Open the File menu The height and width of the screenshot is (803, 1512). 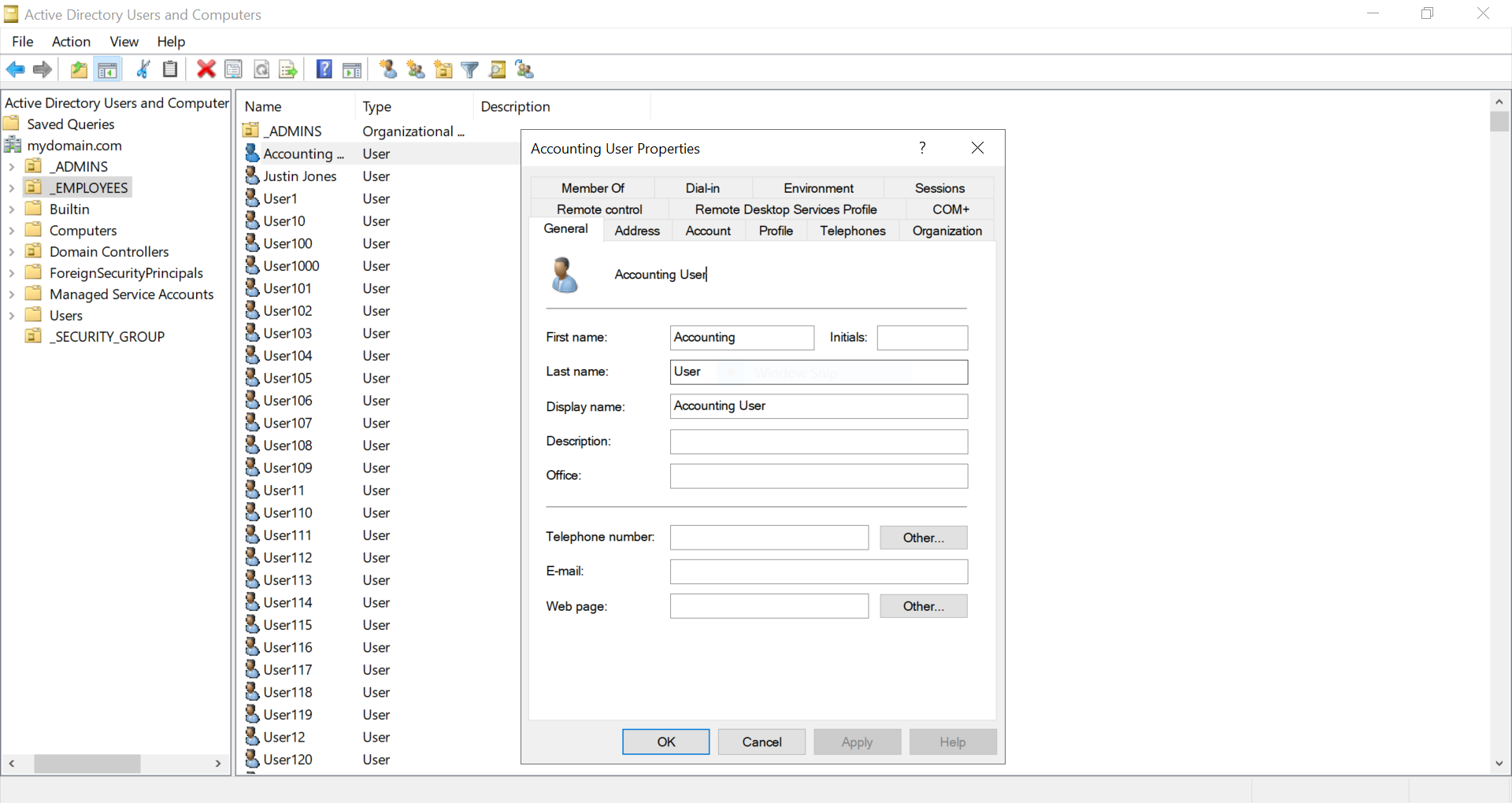(x=23, y=42)
